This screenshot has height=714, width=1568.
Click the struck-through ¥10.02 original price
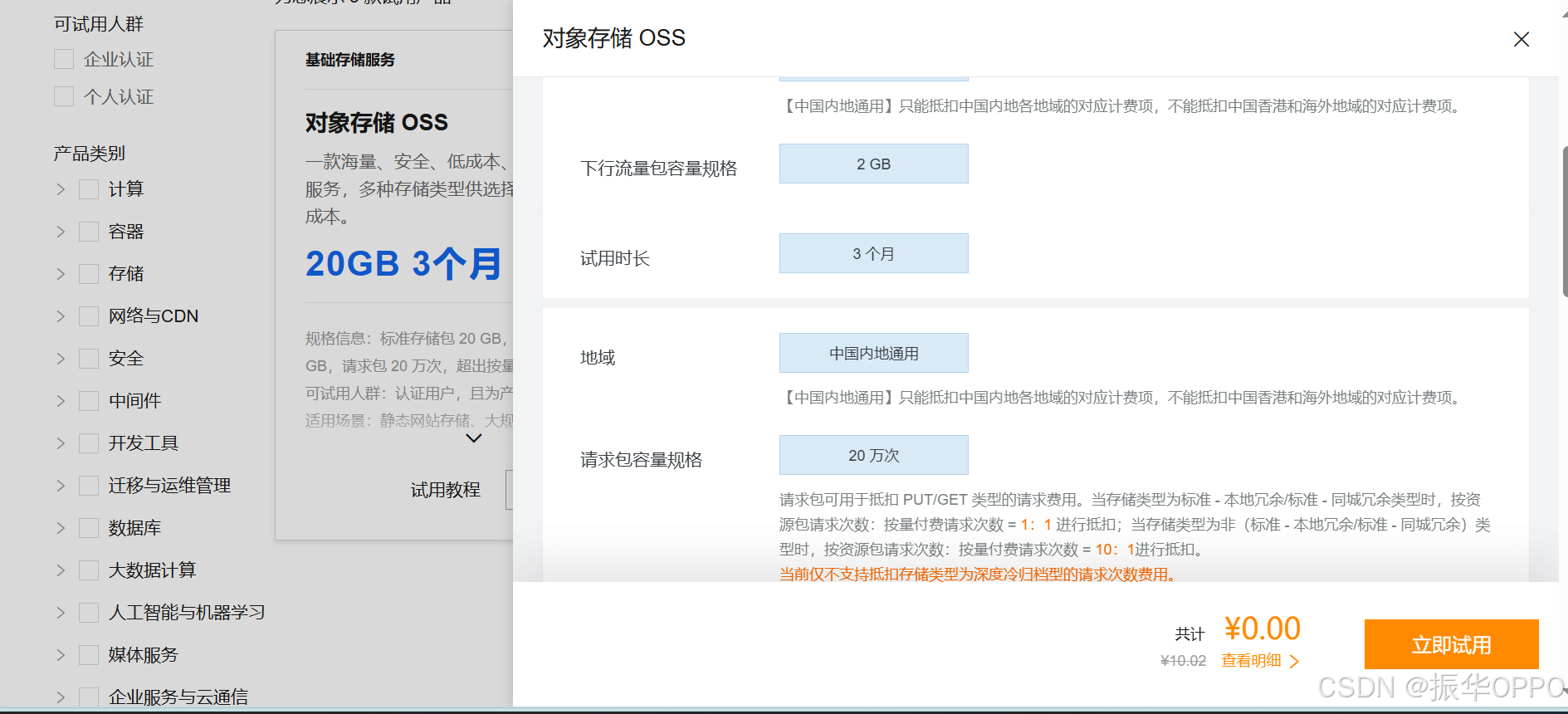(1183, 661)
